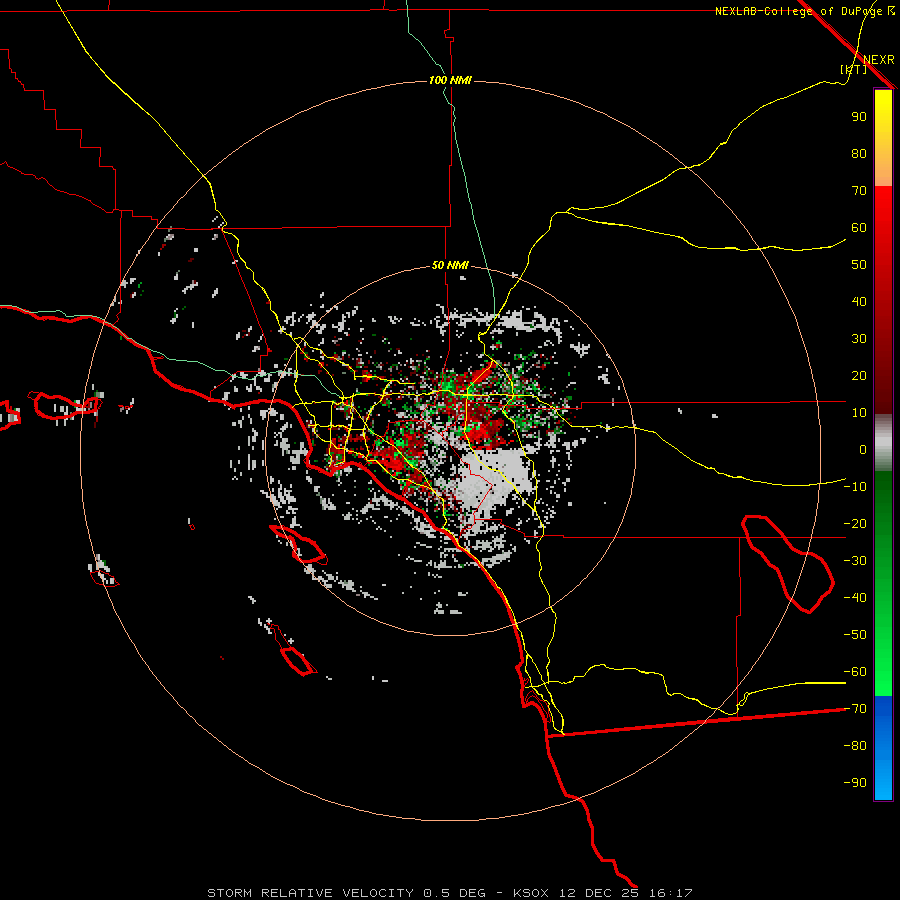This screenshot has width=900, height=900.
Task: Click the 80 value on the velocity scale
Action: click(859, 154)
